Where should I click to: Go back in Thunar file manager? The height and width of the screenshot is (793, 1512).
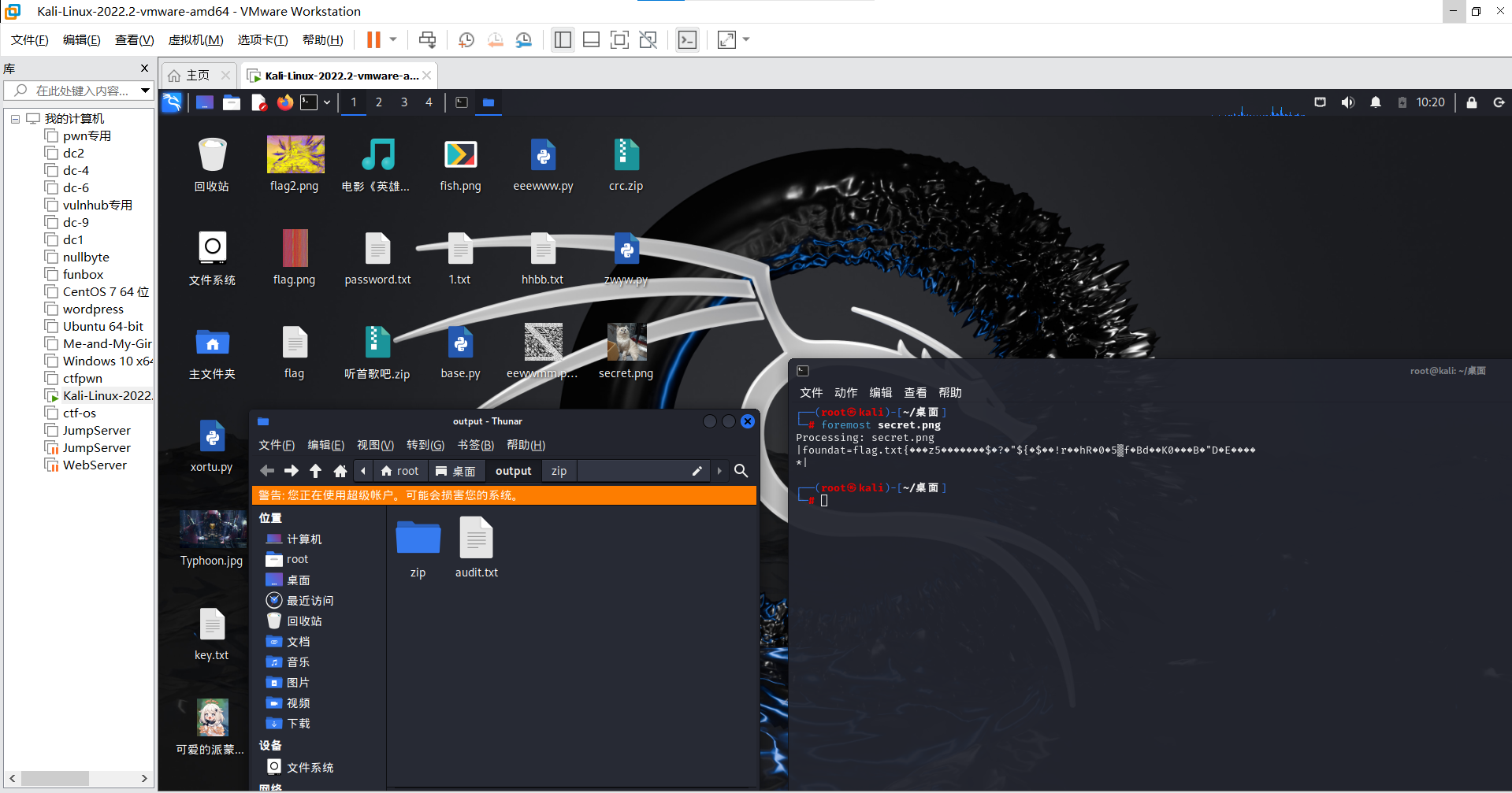pyautogui.click(x=267, y=471)
